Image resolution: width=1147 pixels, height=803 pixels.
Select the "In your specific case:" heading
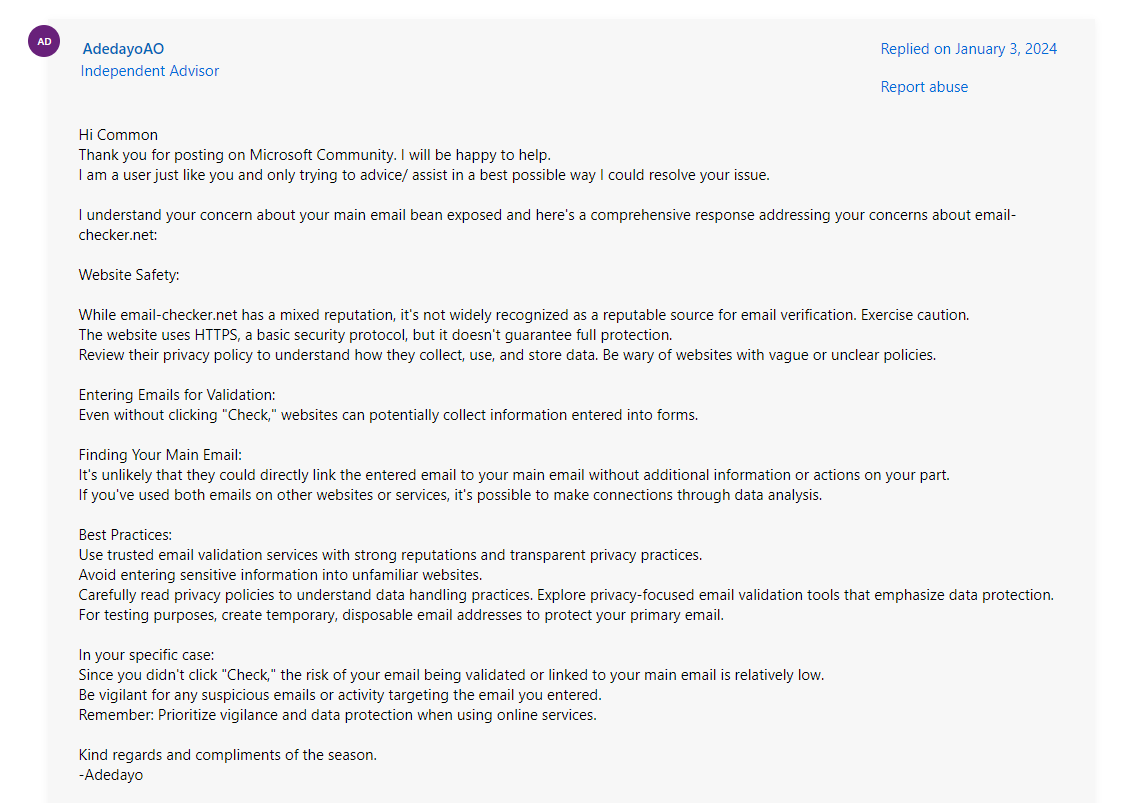(x=146, y=655)
